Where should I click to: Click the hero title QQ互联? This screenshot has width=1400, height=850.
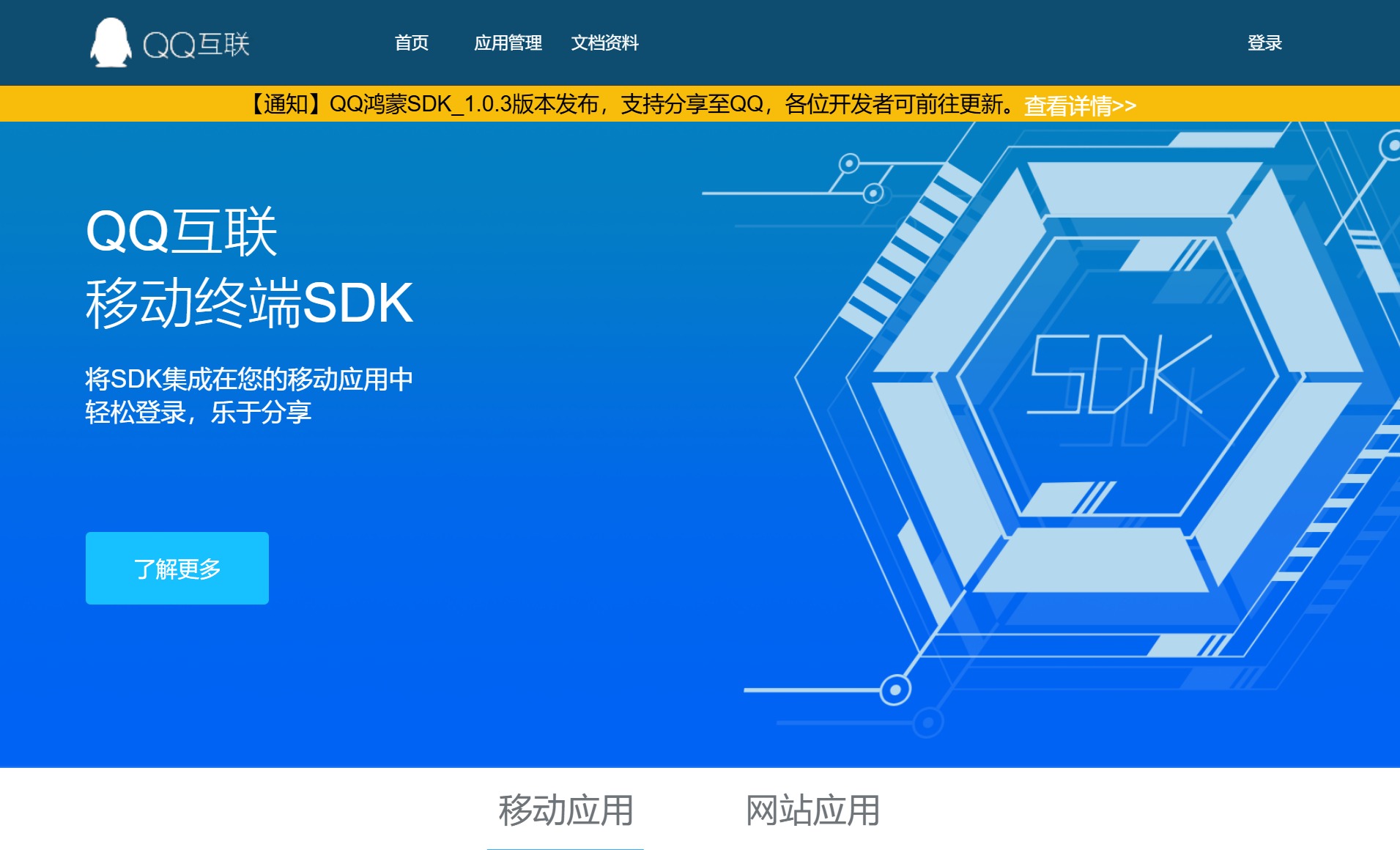coord(181,232)
